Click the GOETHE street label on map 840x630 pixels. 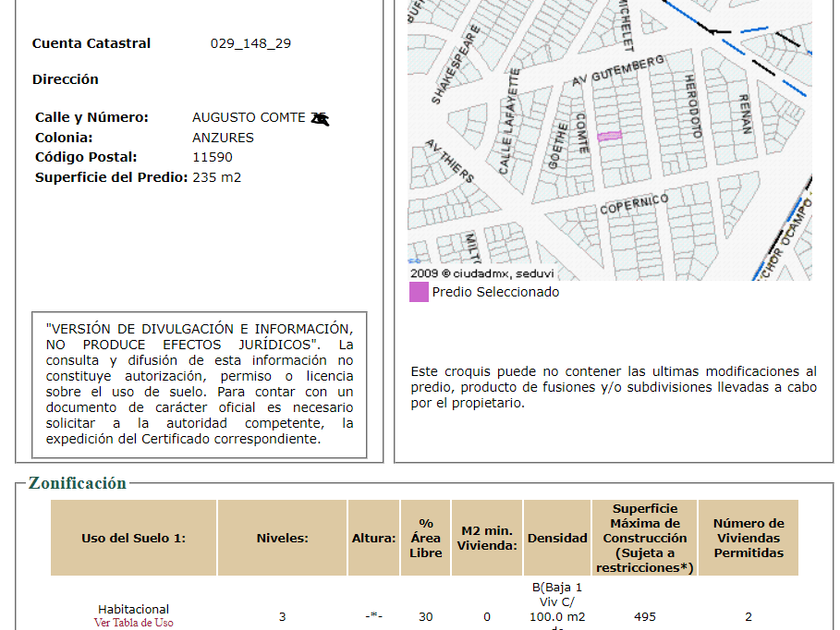coord(558,146)
